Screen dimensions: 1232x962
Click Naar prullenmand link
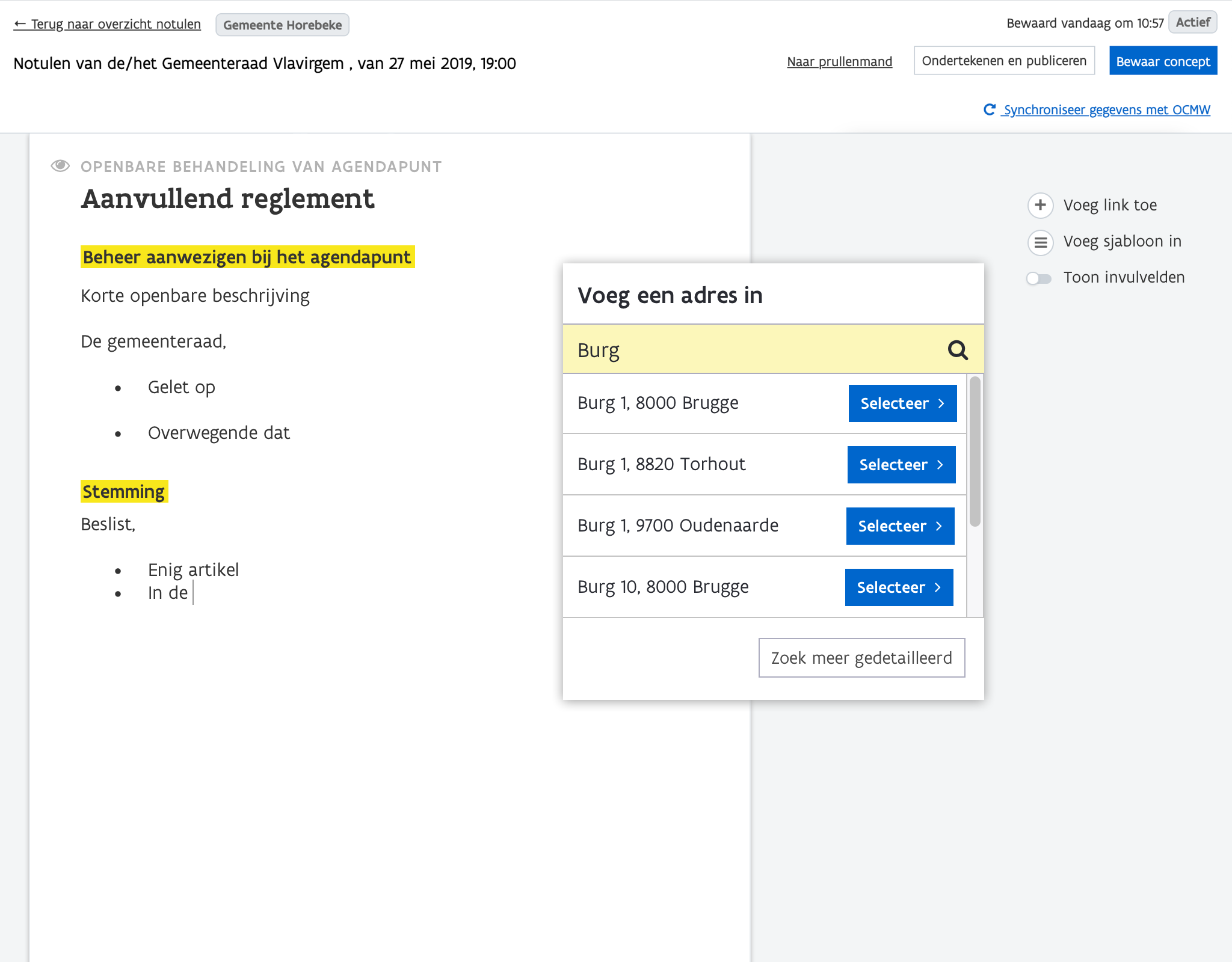[839, 62]
